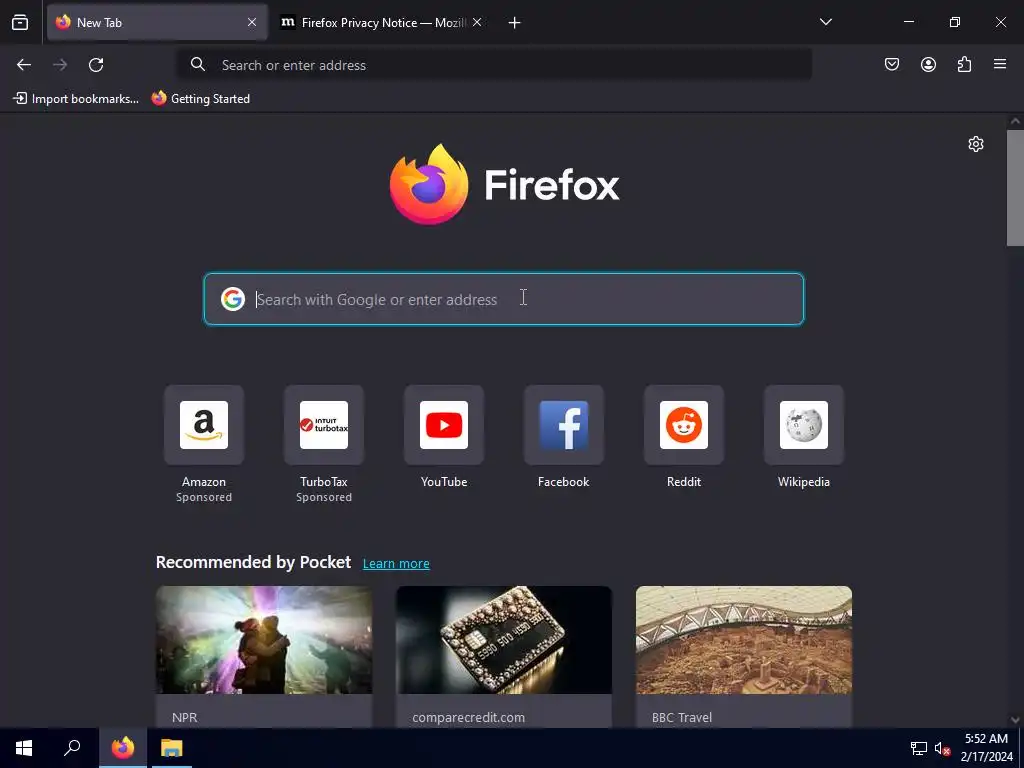This screenshot has height=768, width=1024.
Task: Open the BBC Travel story thumbnail
Action: pyautogui.click(x=744, y=640)
